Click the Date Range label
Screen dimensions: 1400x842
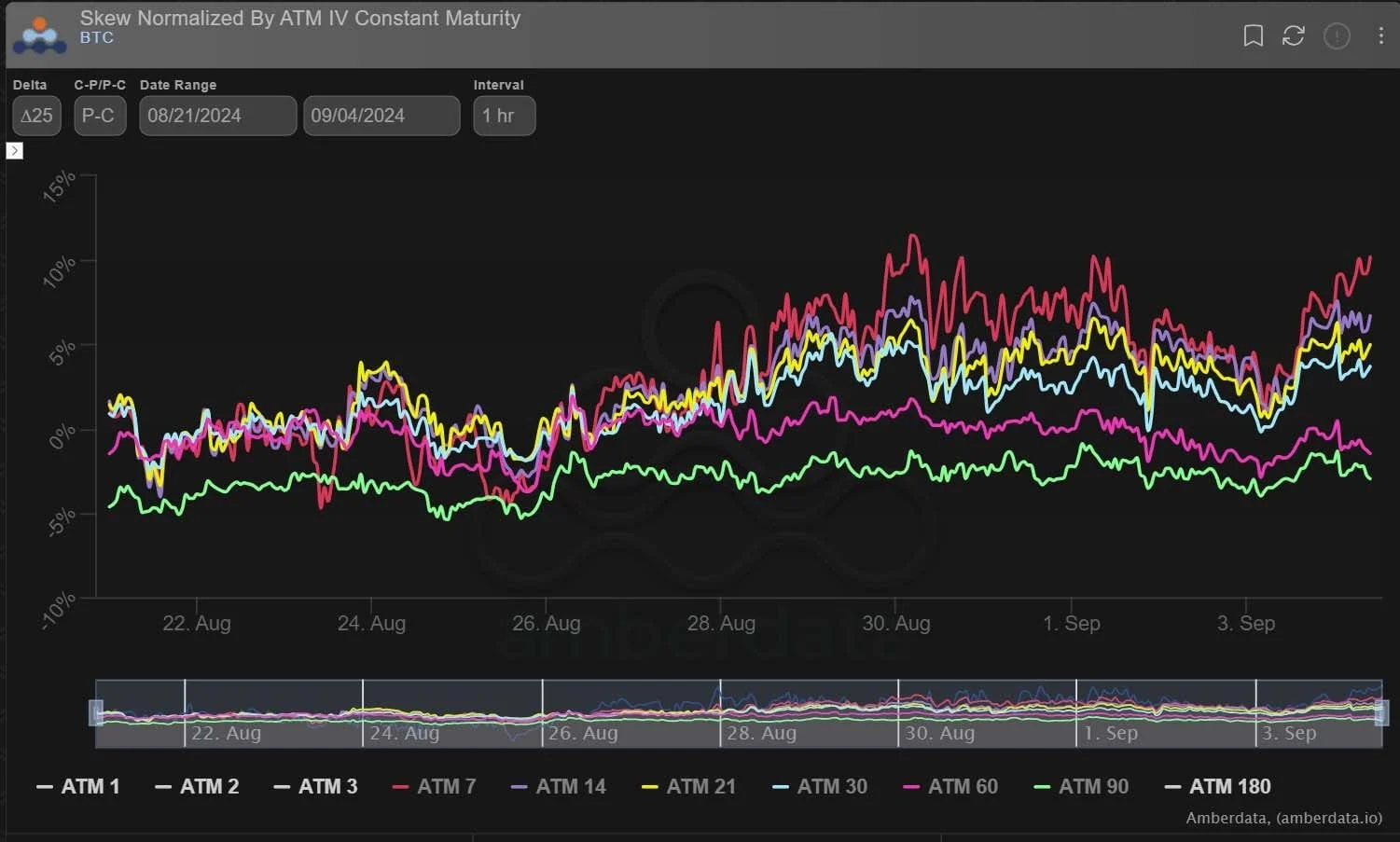point(178,85)
